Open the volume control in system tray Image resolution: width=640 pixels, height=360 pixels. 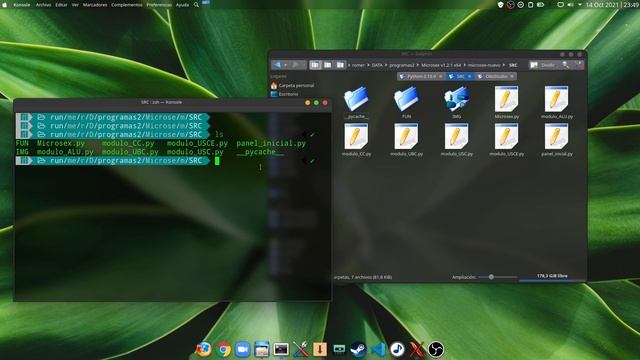tap(570, 5)
